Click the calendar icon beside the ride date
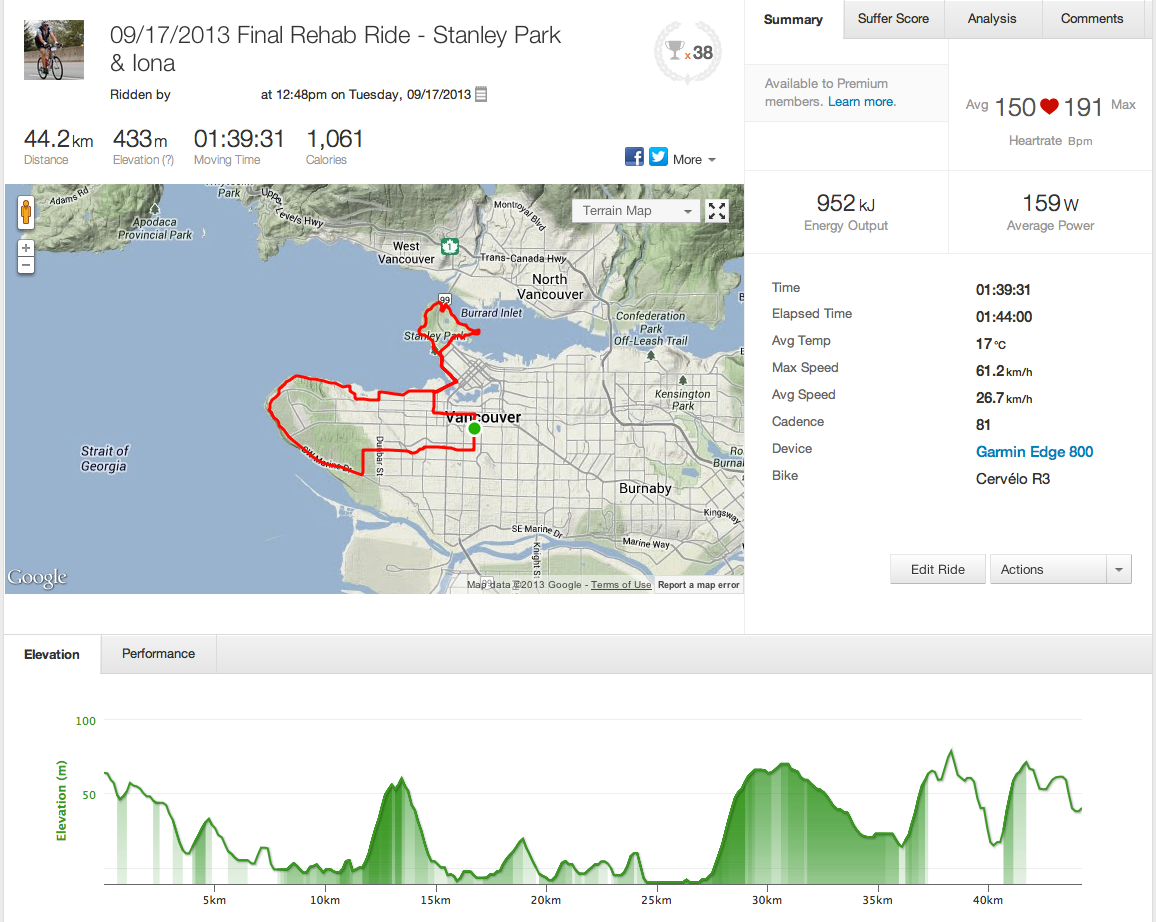Screen dimensions: 1156x922 click(x=481, y=95)
